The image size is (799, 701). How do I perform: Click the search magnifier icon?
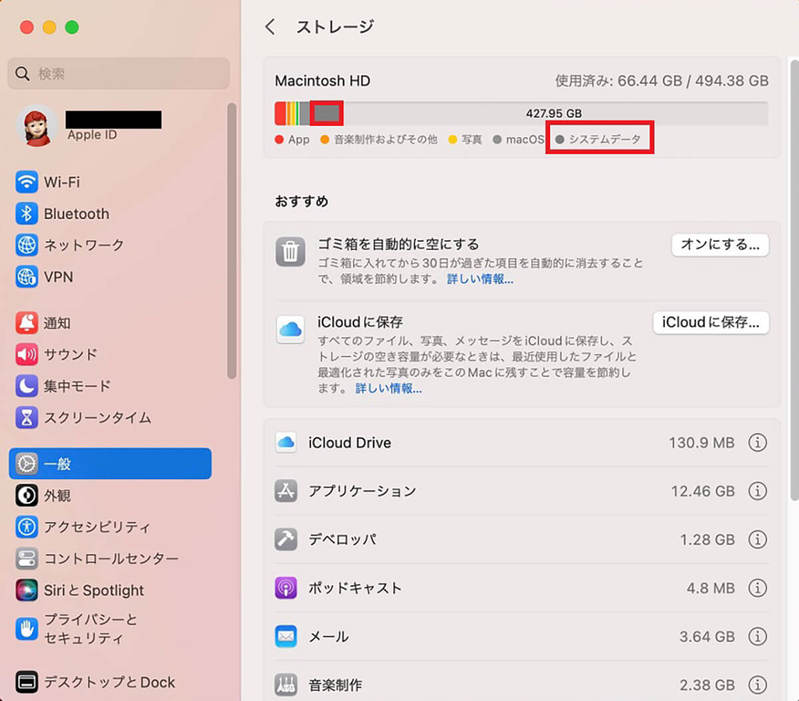click(22, 74)
